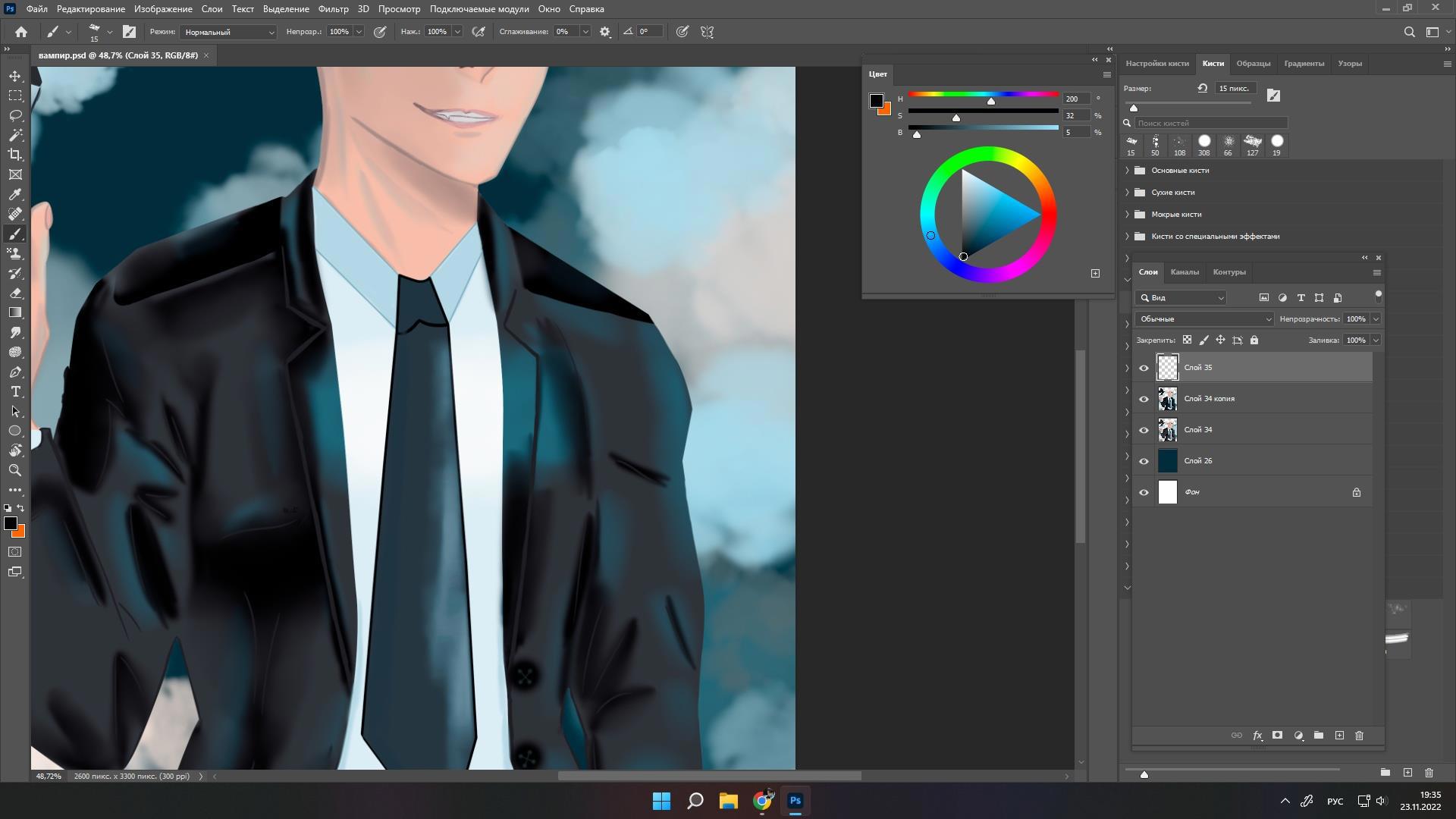Expand the Сухие кисти brush folder

coord(1128,193)
